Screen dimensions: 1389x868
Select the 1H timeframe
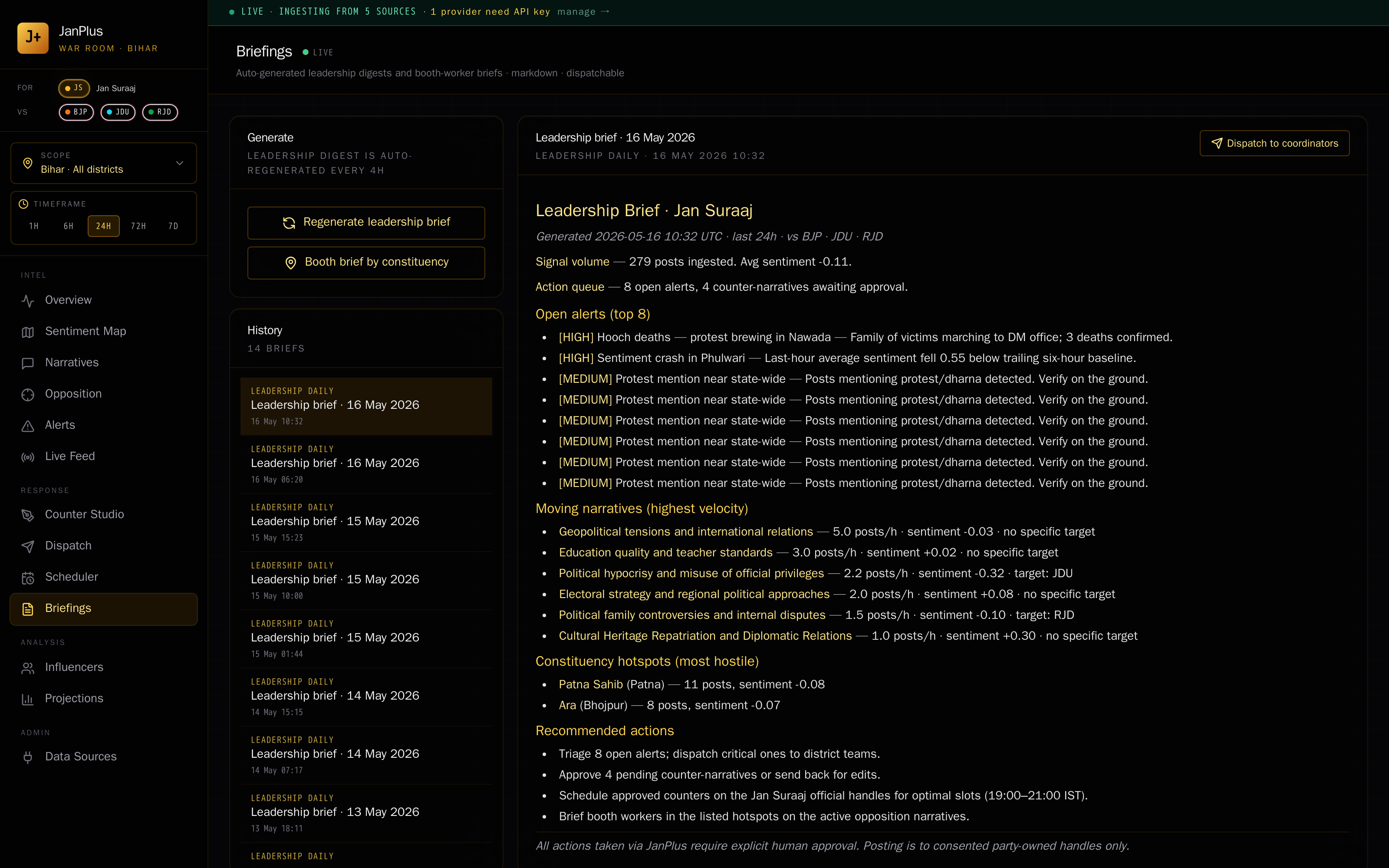pos(34,226)
